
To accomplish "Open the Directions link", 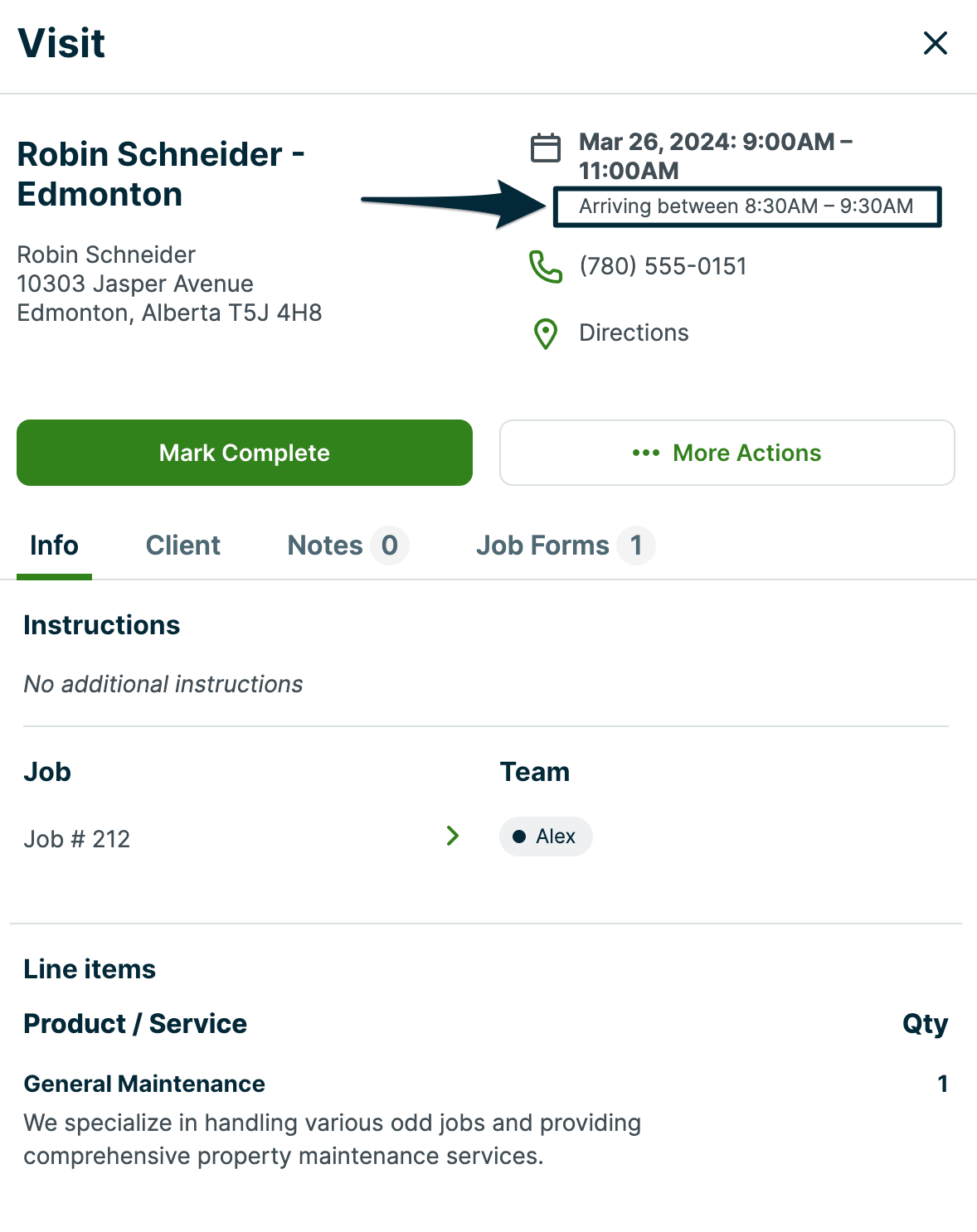I will point(634,333).
